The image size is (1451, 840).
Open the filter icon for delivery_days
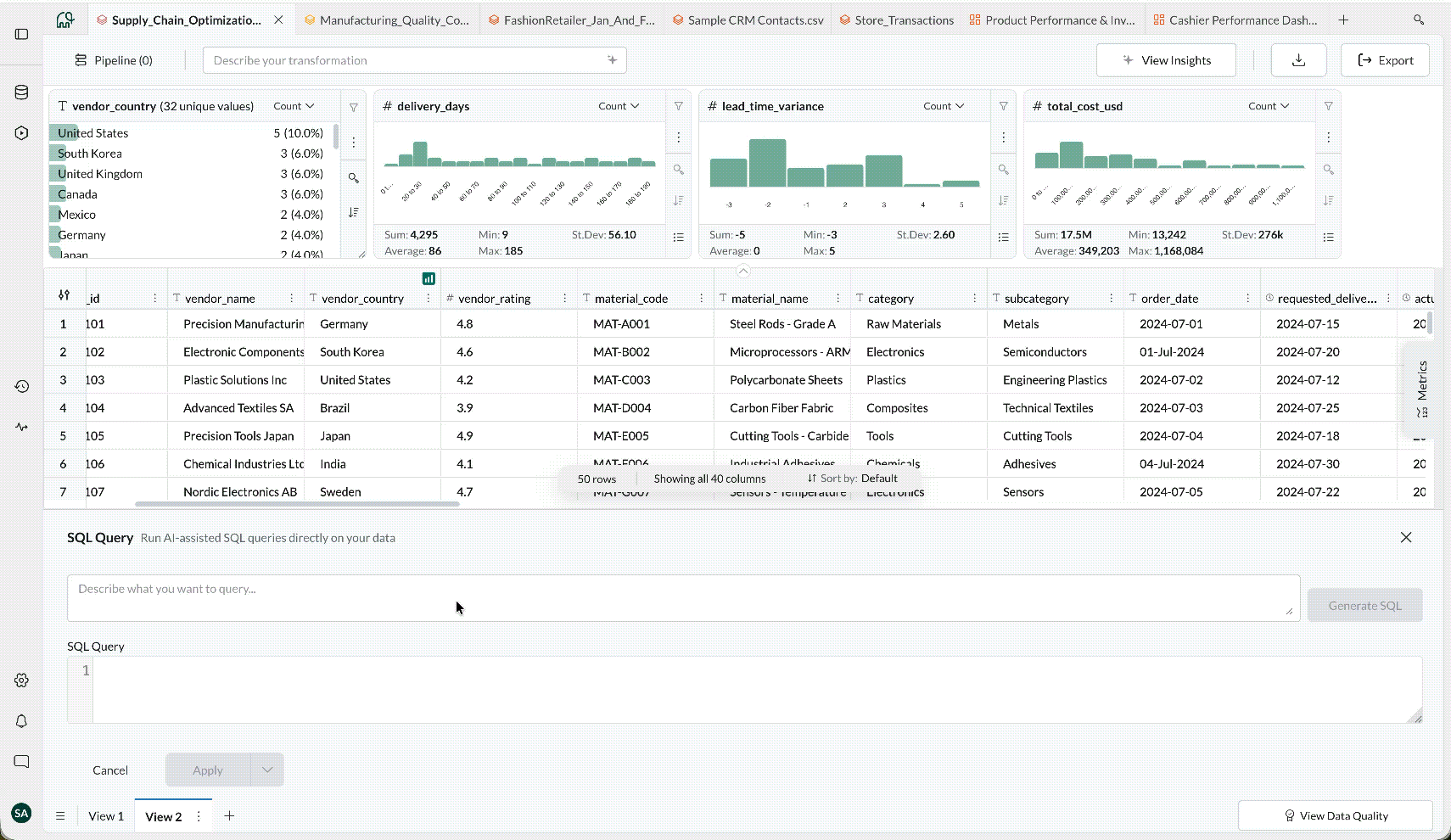coord(679,106)
